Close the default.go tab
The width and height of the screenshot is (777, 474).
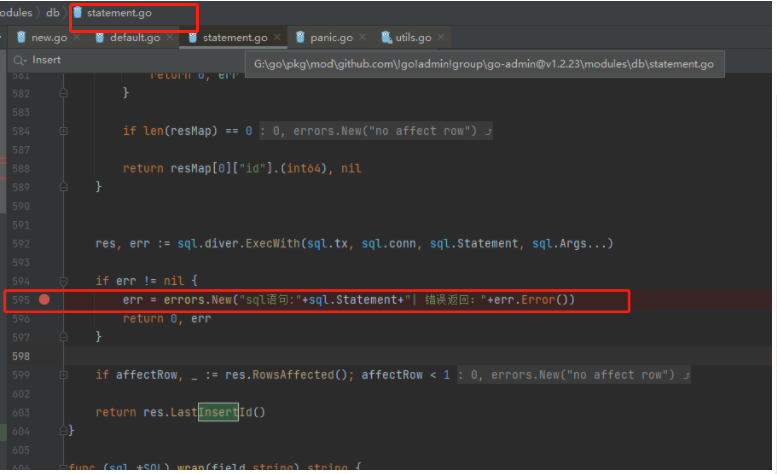(x=170, y=37)
